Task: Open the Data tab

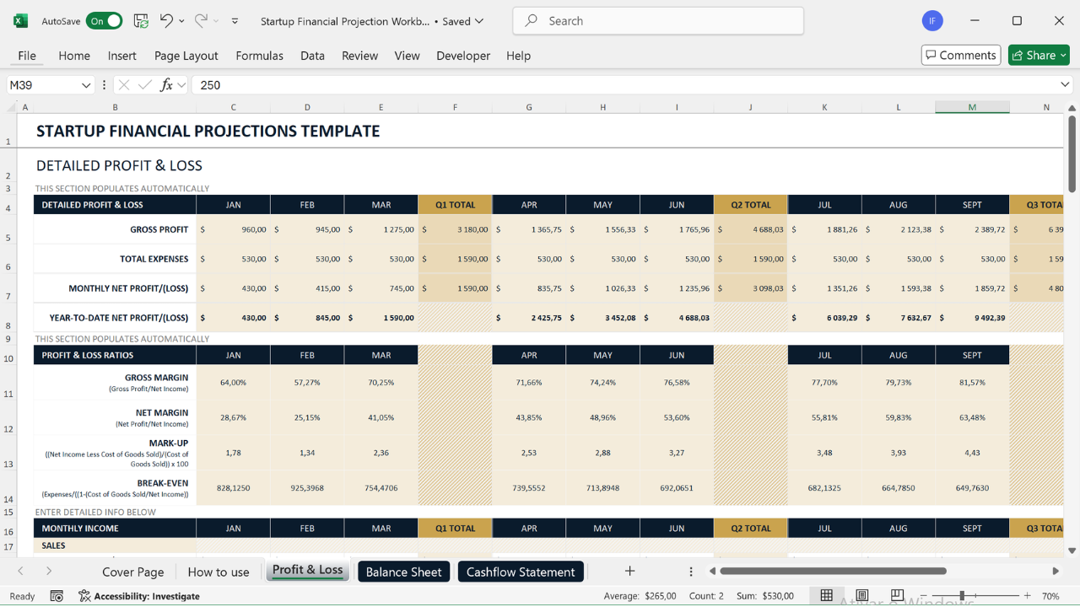Action: [x=312, y=56]
